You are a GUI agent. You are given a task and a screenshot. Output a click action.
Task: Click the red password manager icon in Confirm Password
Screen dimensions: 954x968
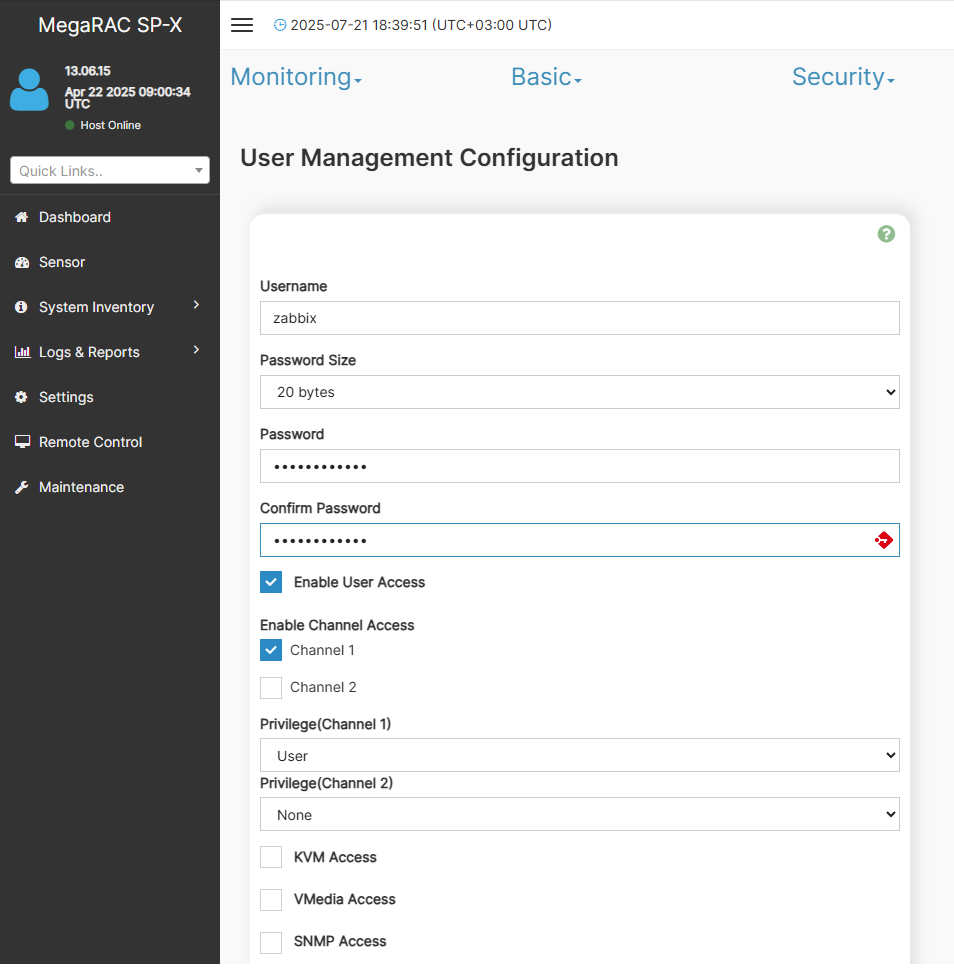(884, 540)
